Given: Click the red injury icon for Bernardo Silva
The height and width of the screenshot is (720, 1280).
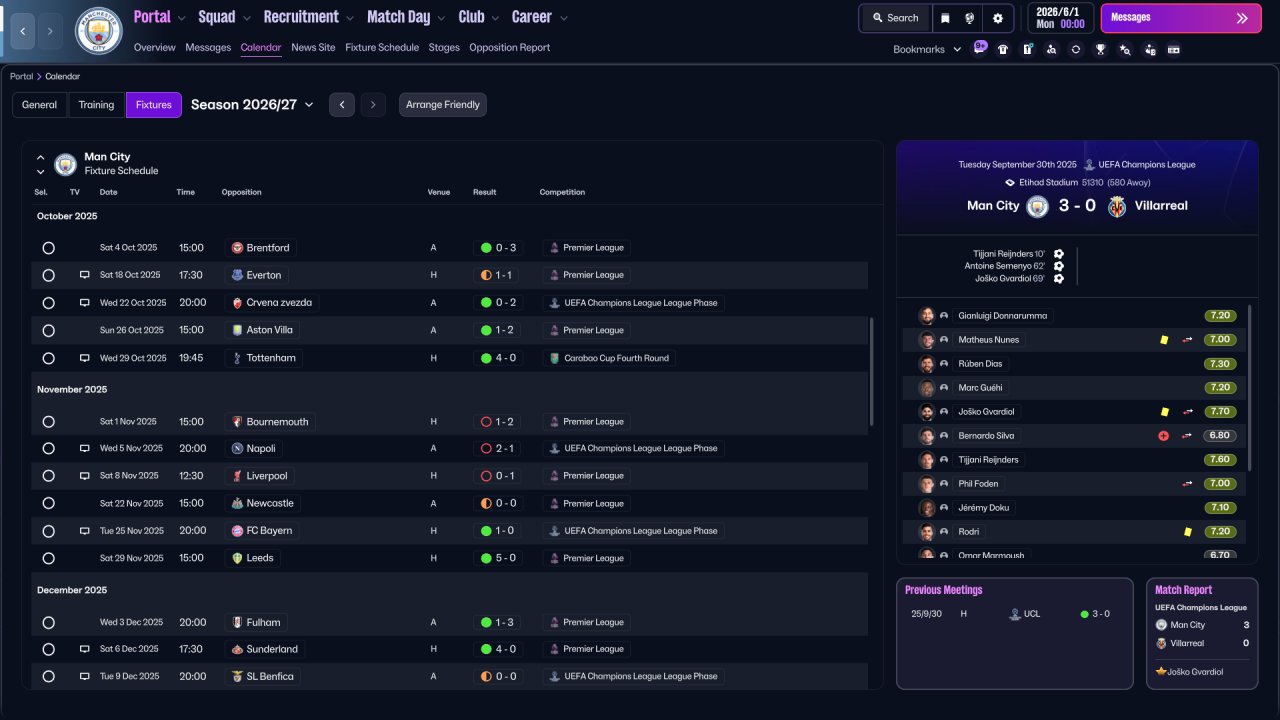Looking at the screenshot, I should 1163,436.
